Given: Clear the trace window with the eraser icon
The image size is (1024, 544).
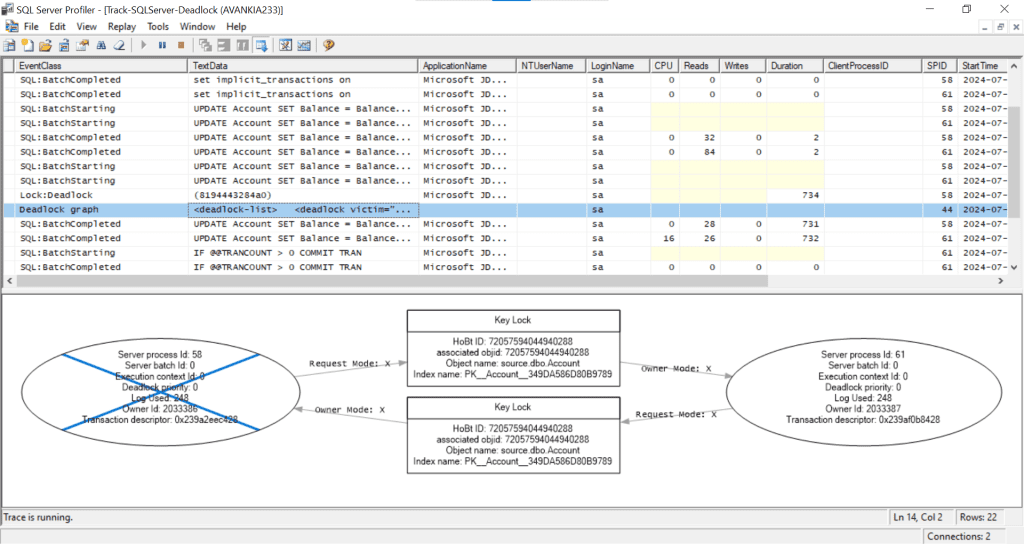Looking at the screenshot, I should [x=118, y=45].
